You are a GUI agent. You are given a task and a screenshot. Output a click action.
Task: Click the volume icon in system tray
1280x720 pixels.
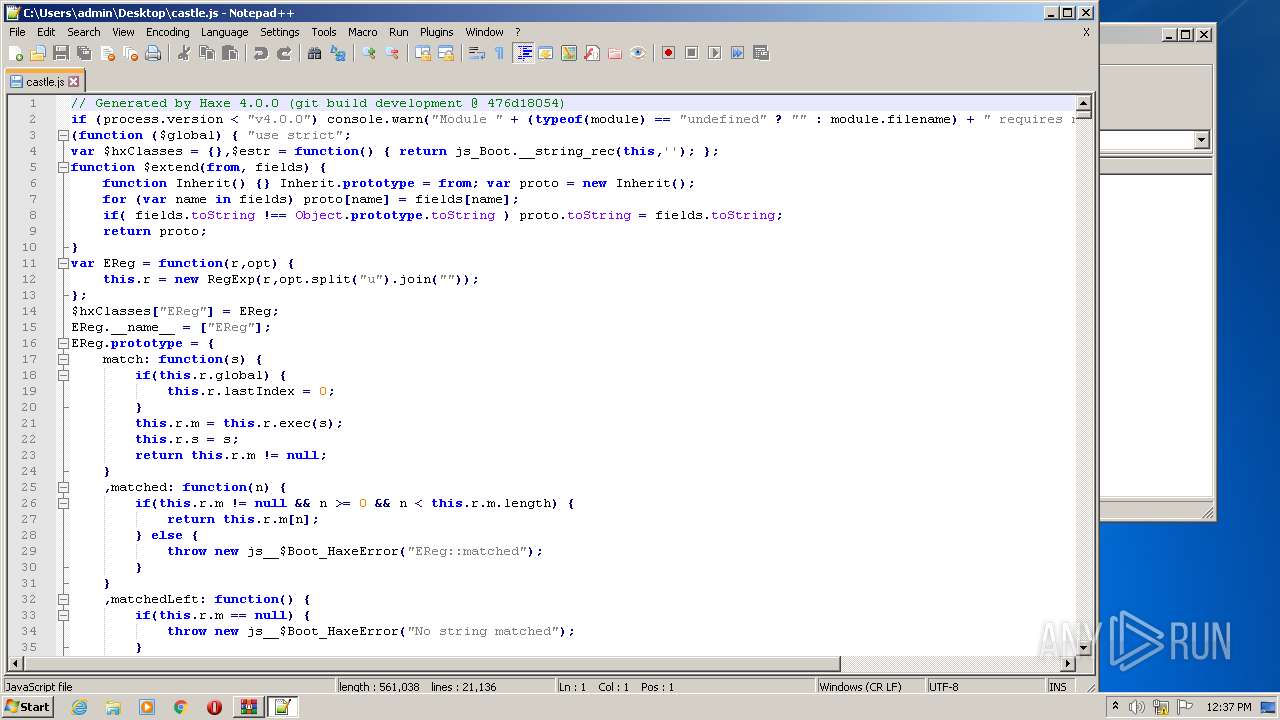point(1137,707)
